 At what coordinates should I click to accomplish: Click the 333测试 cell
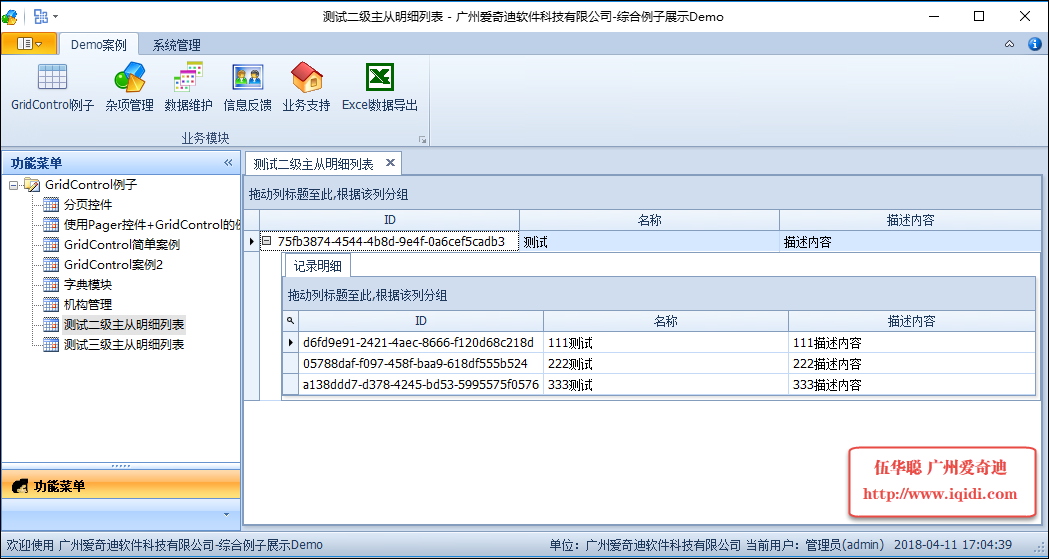point(666,384)
